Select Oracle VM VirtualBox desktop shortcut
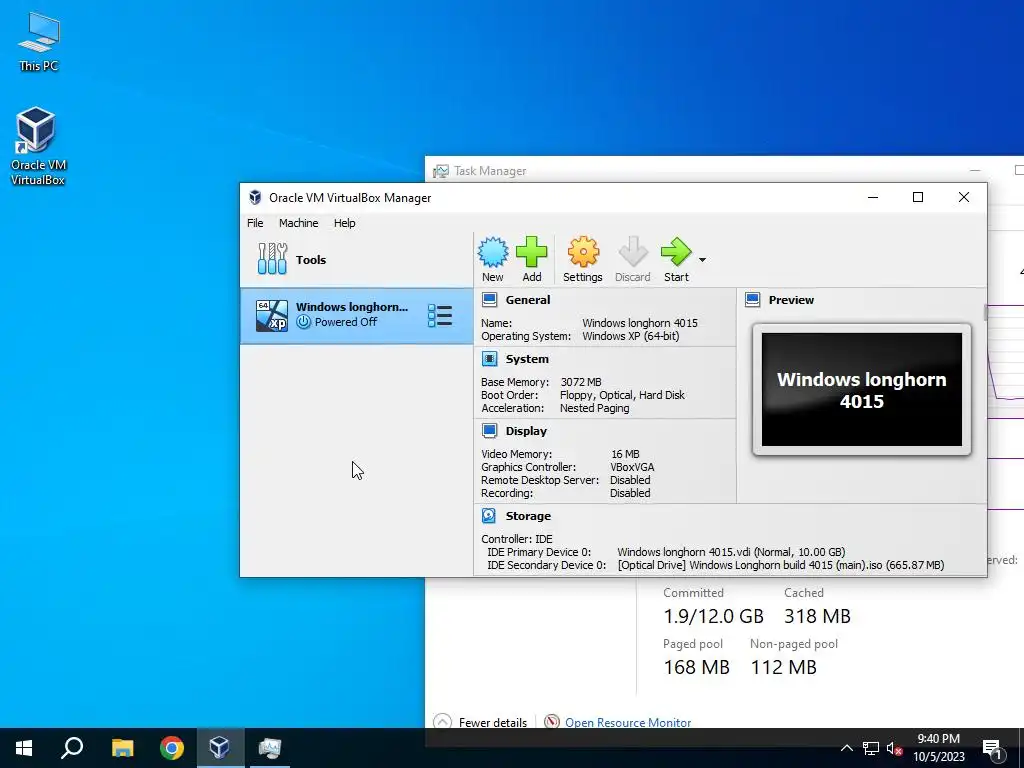 click(37, 146)
